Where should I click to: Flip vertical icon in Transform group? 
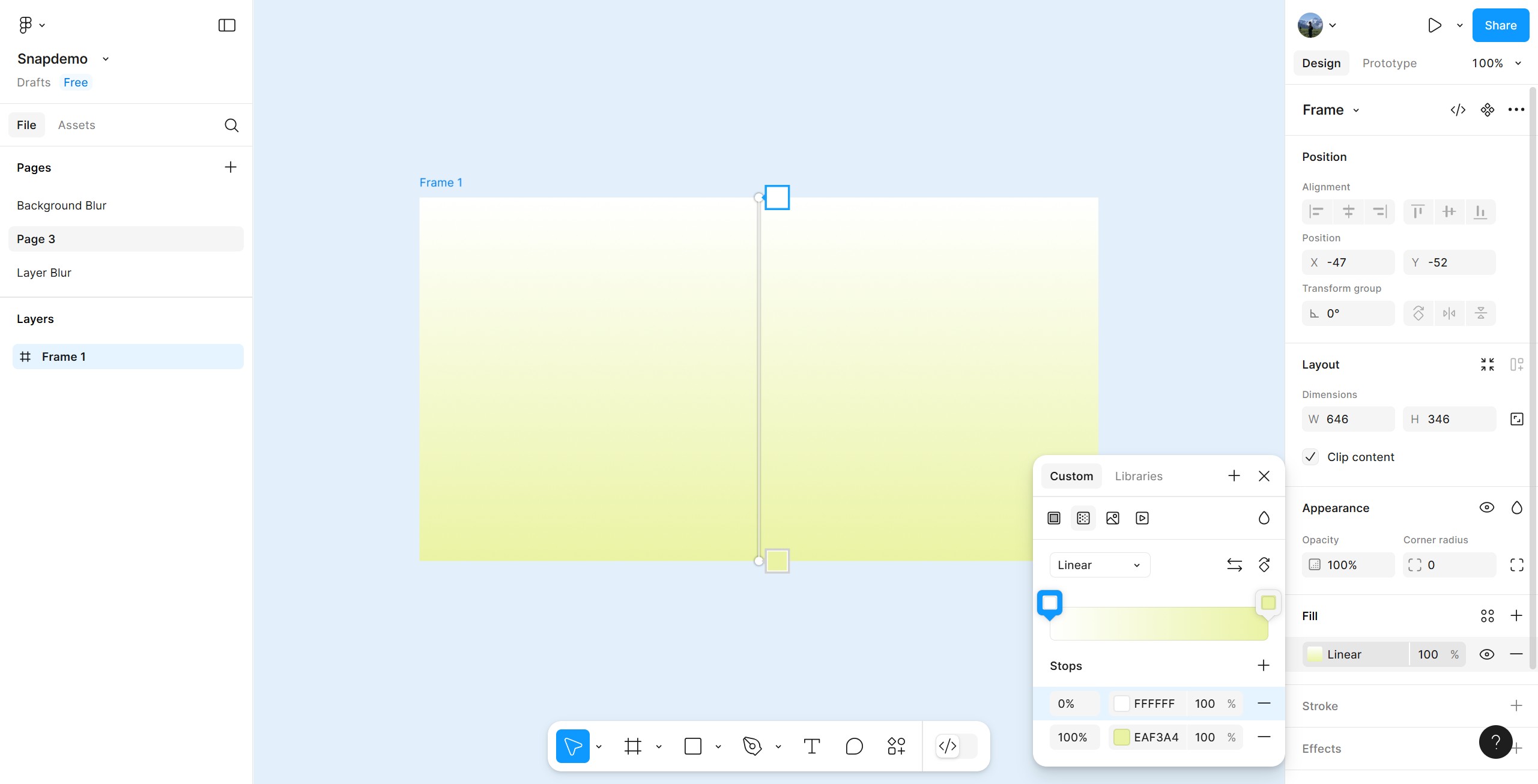pos(1481,313)
